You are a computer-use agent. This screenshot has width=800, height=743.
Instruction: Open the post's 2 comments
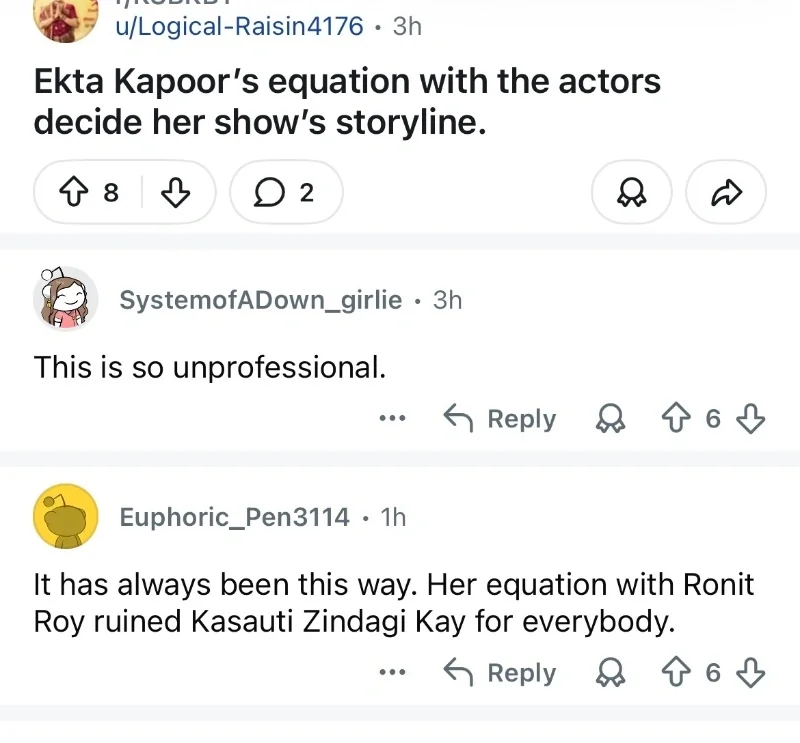click(x=286, y=192)
